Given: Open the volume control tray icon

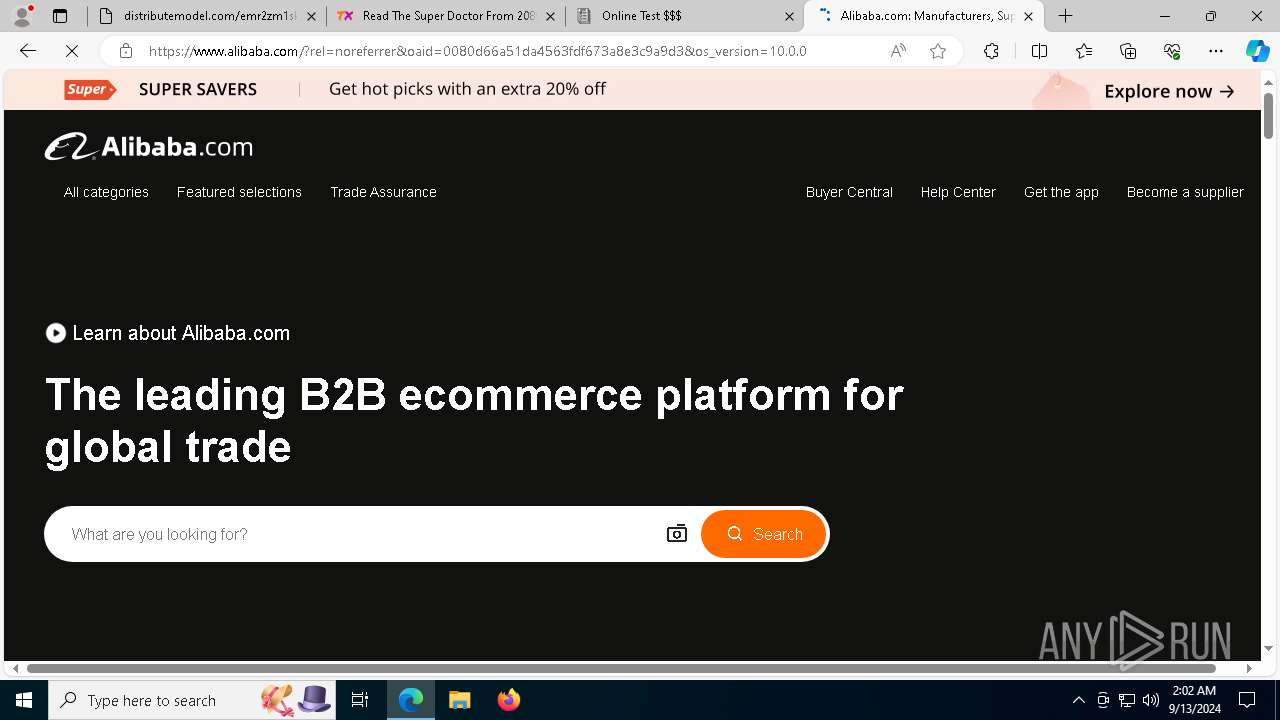Looking at the screenshot, I should pyautogui.click(x=1151, y=700).
